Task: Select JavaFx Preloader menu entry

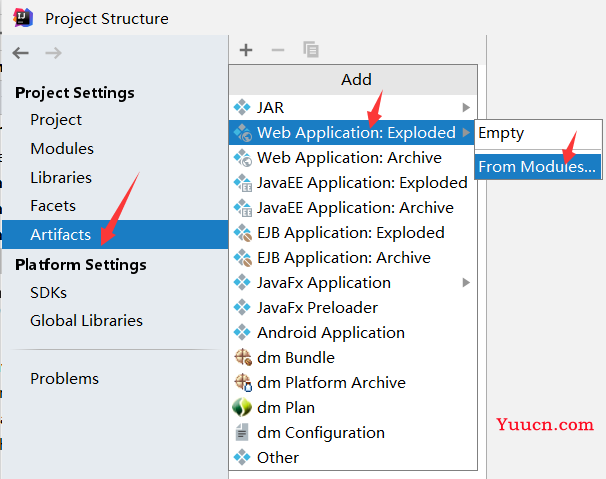Action: 353,308
